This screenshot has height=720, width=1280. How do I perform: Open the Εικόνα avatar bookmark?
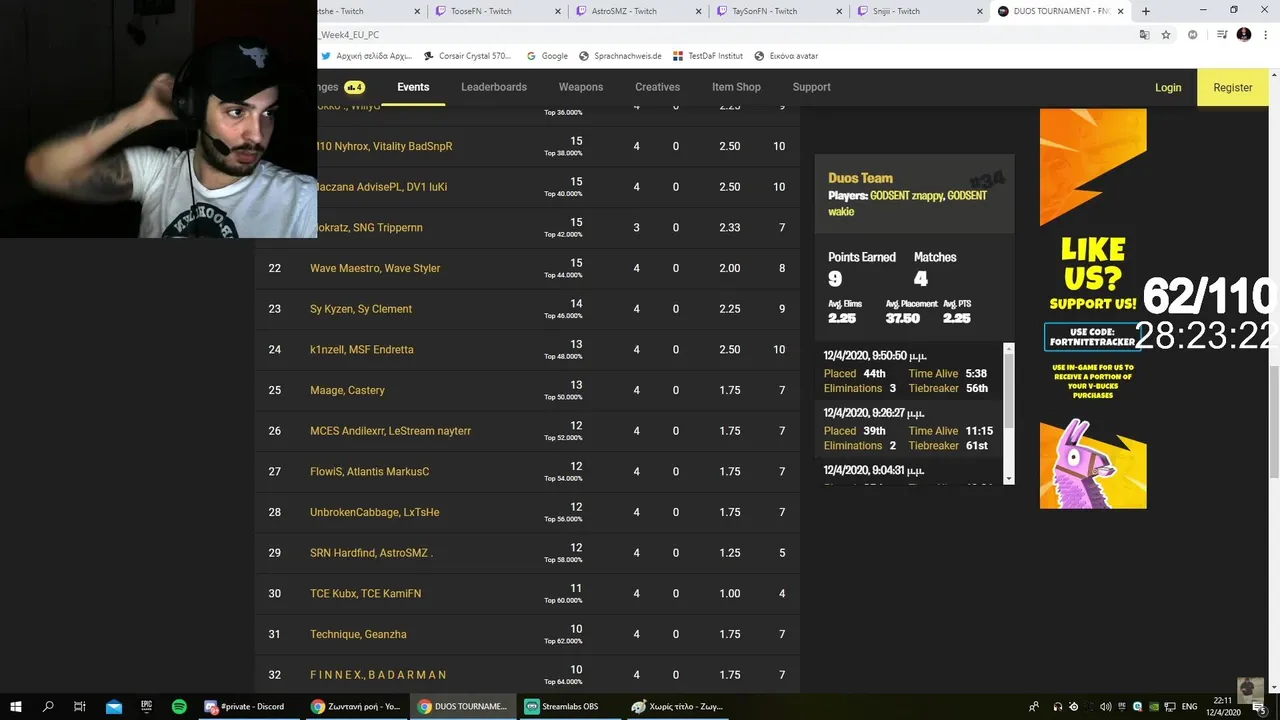point(786,56)
